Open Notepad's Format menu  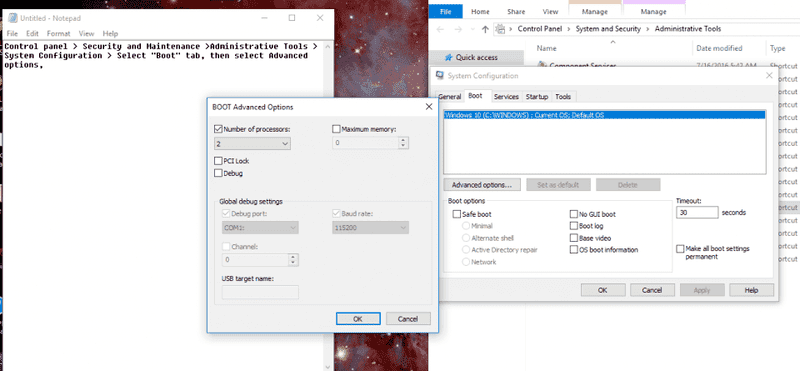coord(59,33)
